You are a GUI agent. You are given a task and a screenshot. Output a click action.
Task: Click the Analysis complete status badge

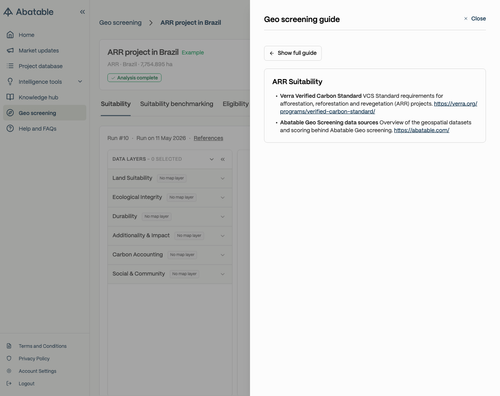pos(134,78)
